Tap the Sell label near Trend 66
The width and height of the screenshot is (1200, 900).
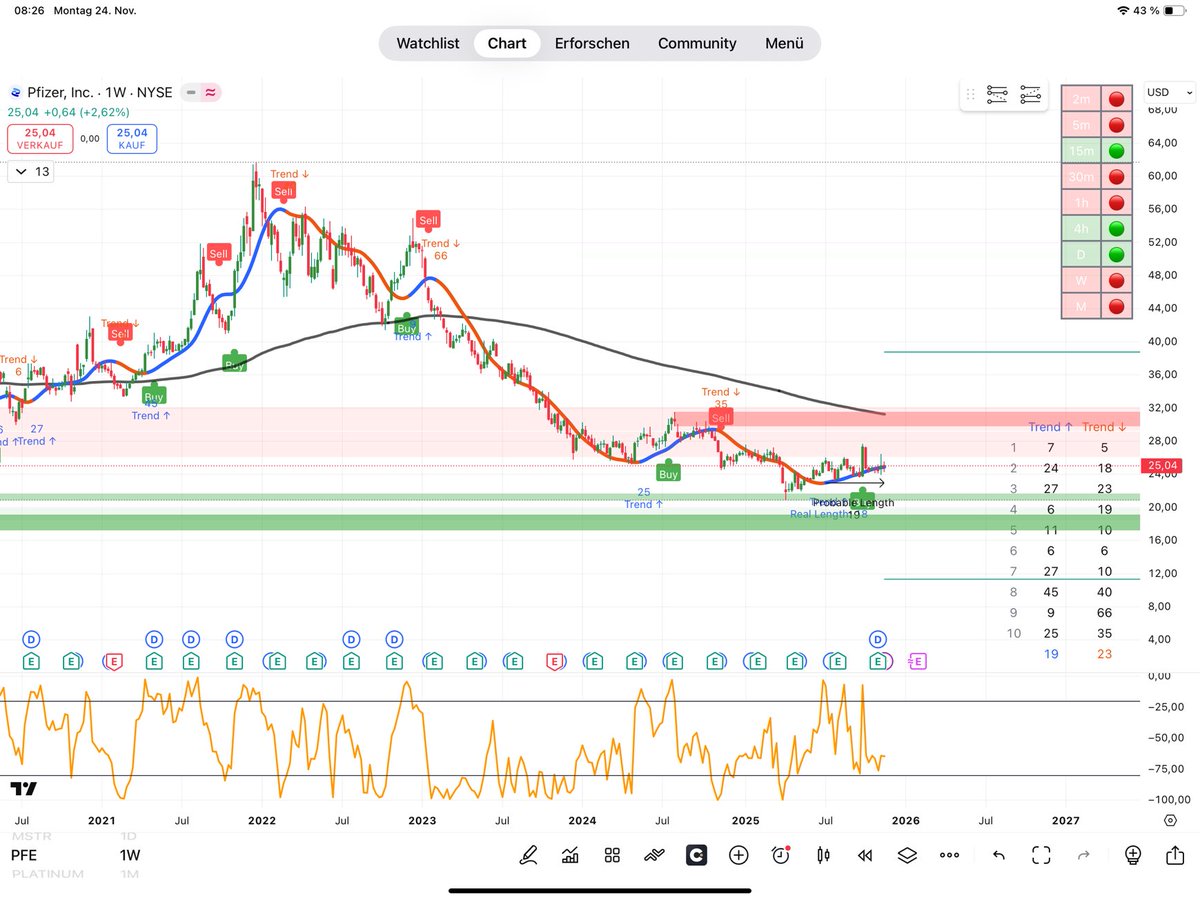(428, 220)
